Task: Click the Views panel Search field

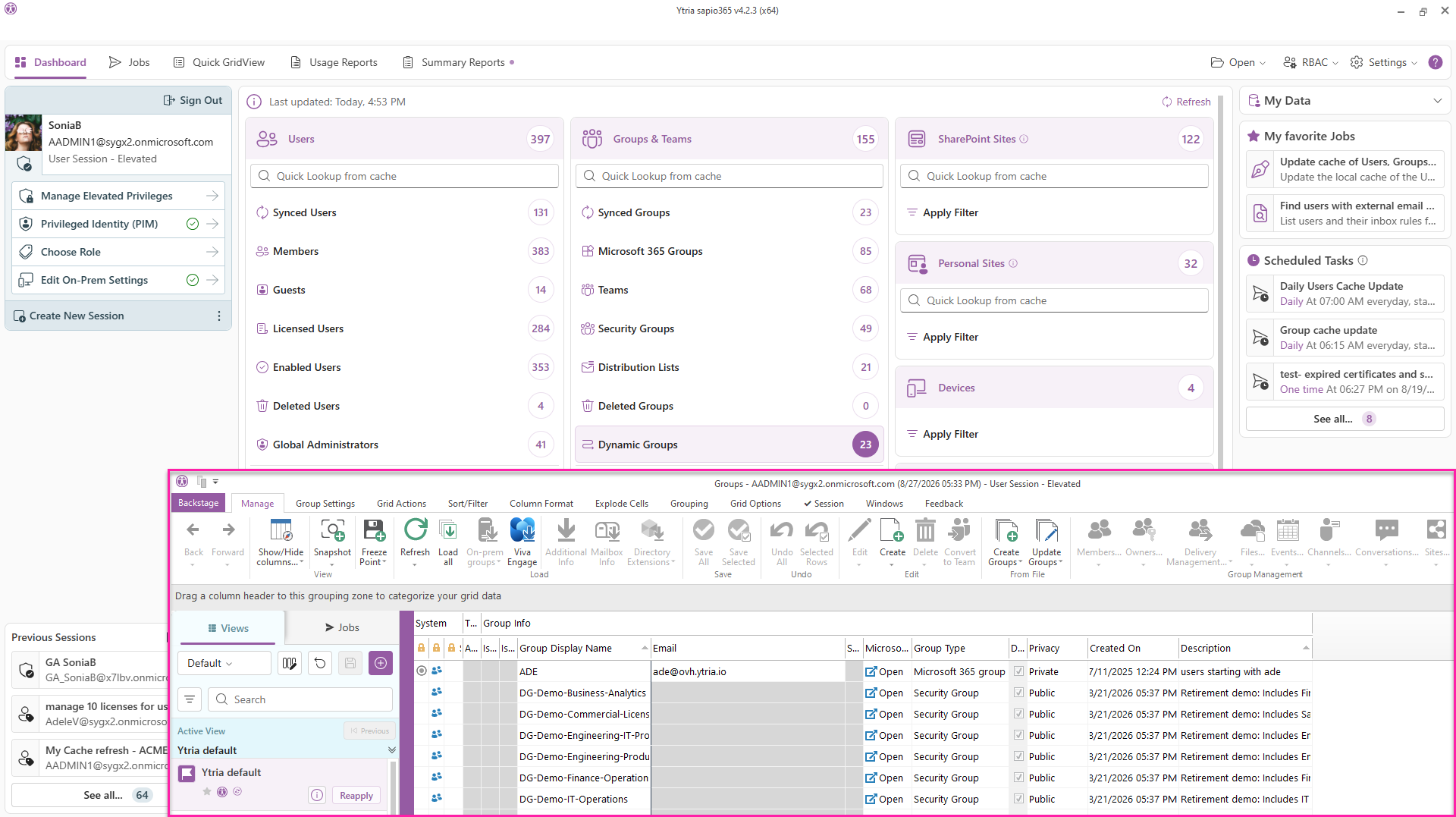Action: tap(300, 699)
